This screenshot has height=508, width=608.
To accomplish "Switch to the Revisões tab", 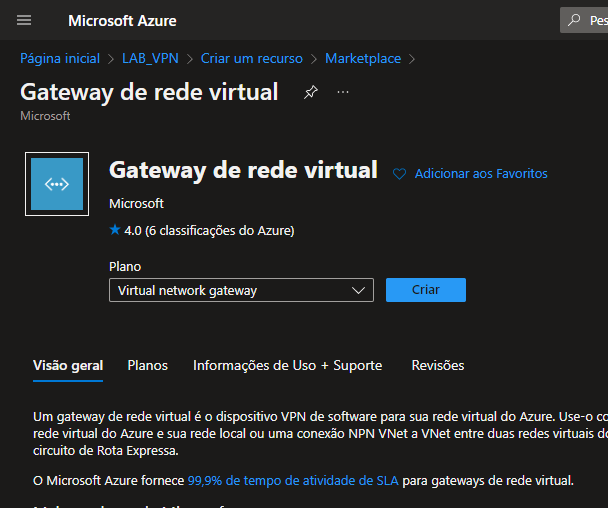I will [437, 365].
